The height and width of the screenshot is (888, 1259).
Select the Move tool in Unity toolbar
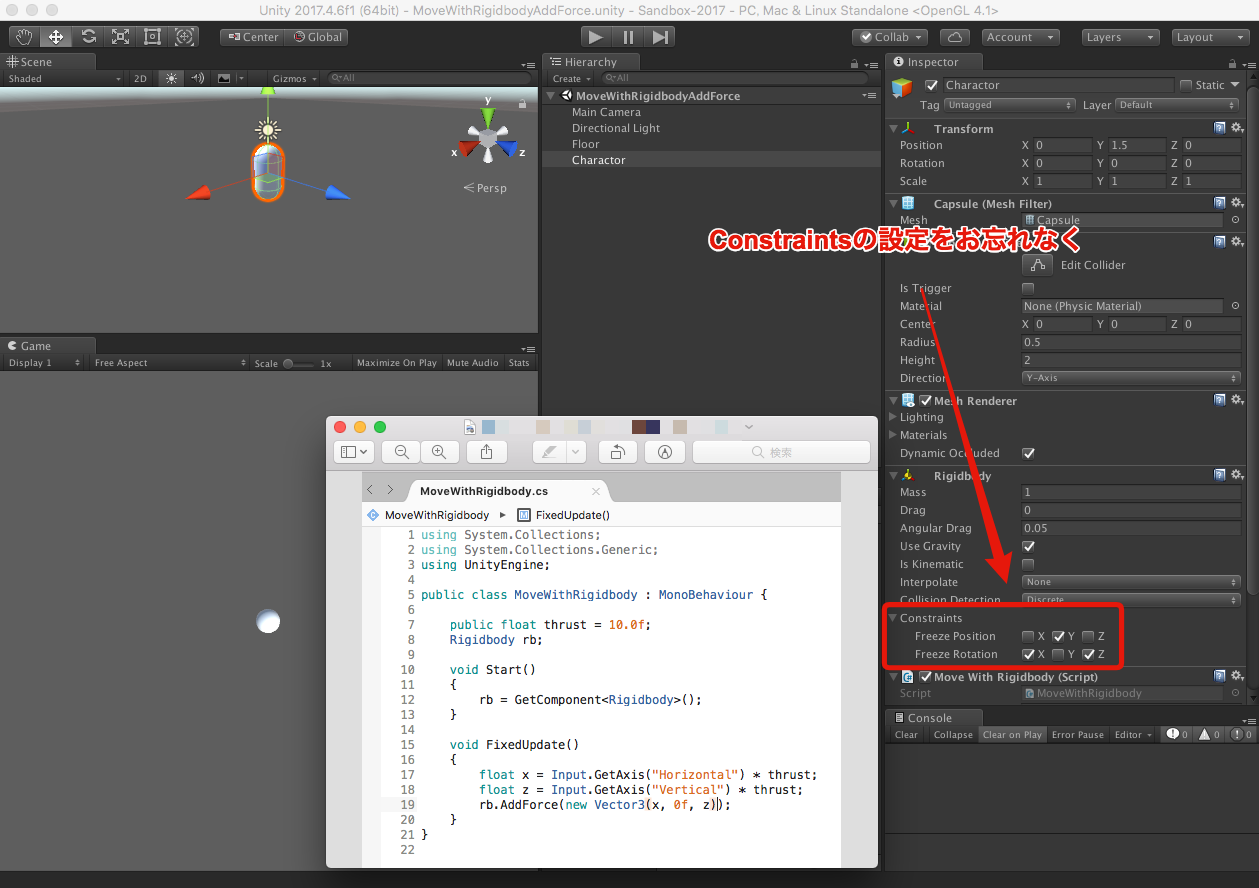(x=56, y=37)
